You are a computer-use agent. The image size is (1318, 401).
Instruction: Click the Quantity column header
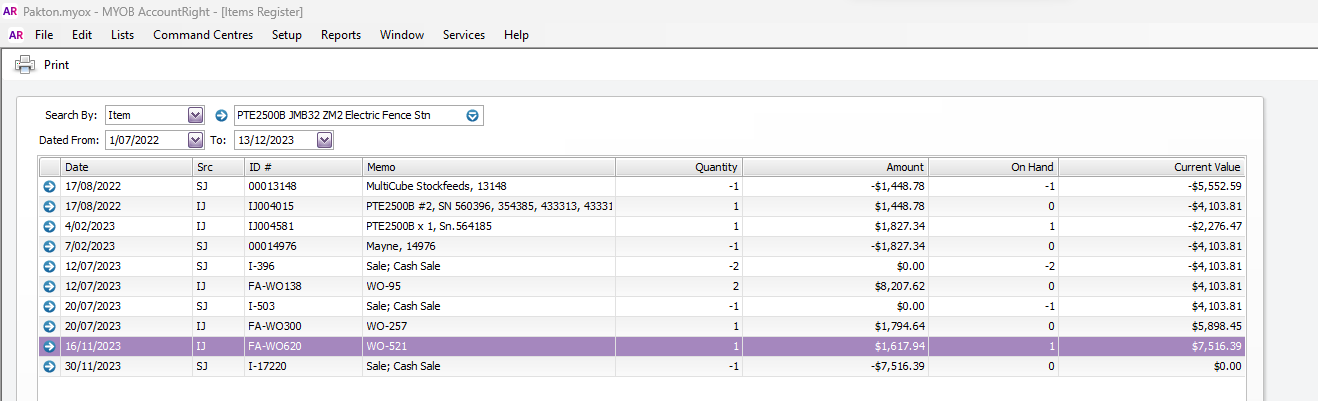(678, 167)
